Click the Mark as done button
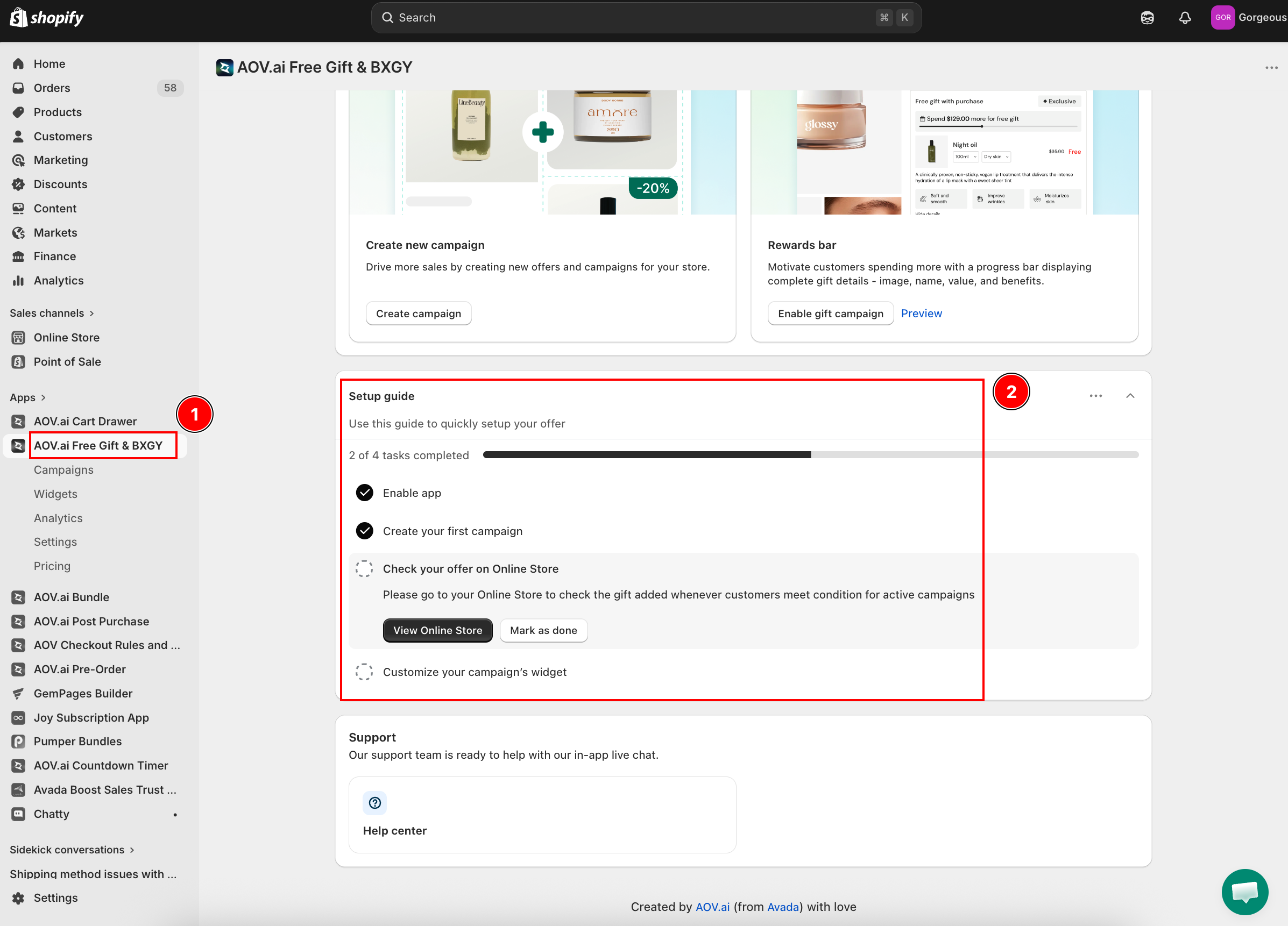This screenshot has width=1288, height=926. (x=543, y=630)
